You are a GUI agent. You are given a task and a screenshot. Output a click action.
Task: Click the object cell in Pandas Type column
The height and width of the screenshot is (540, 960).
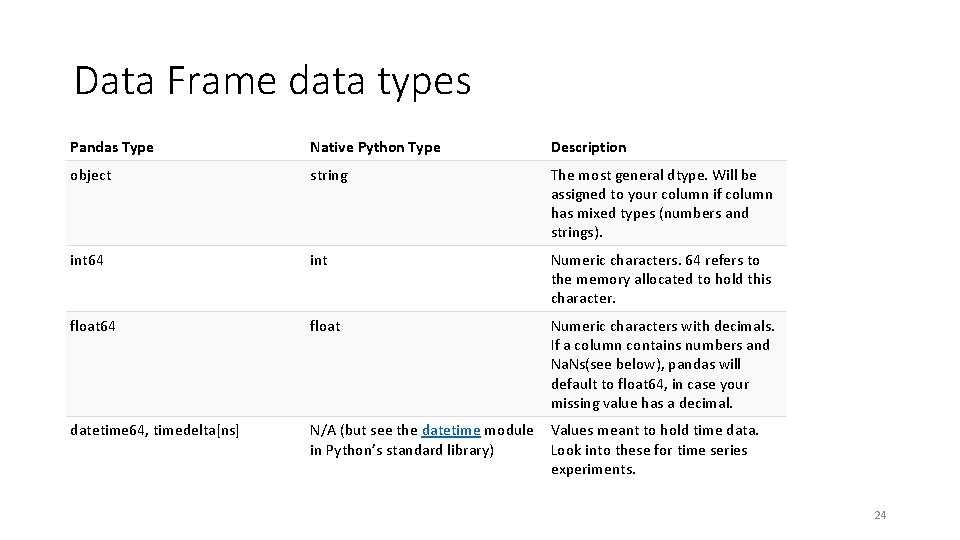coord(91,176)
